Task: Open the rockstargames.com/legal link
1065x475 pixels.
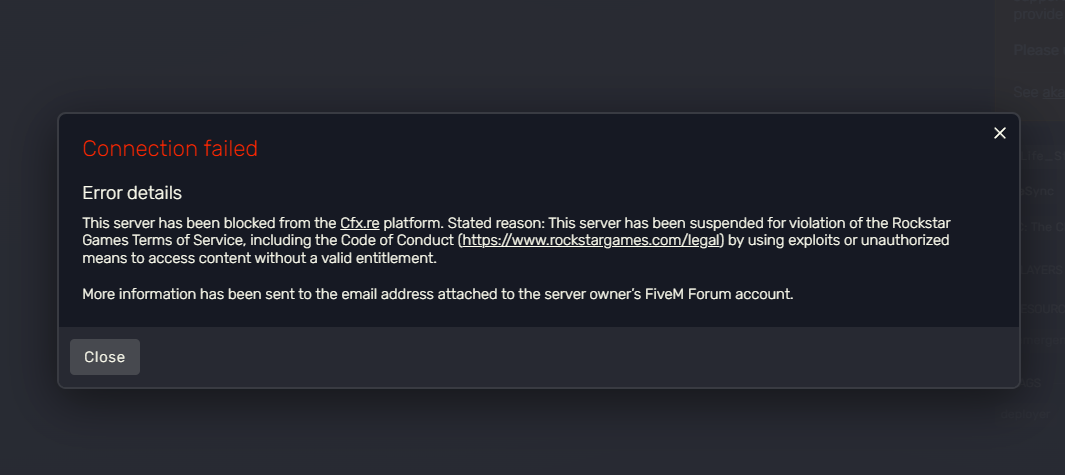Action: 590,241
